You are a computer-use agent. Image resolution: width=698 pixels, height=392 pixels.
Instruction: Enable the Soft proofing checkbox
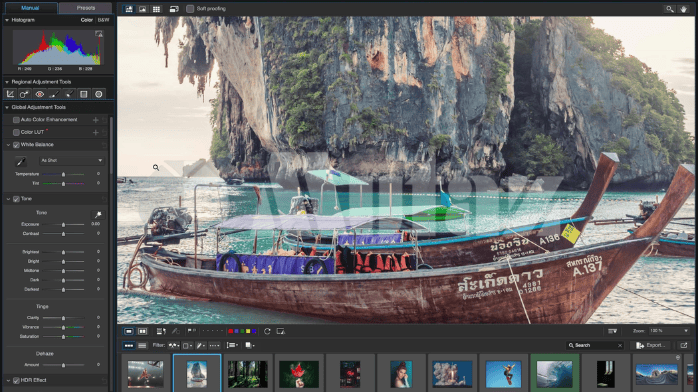coord(190,9)
